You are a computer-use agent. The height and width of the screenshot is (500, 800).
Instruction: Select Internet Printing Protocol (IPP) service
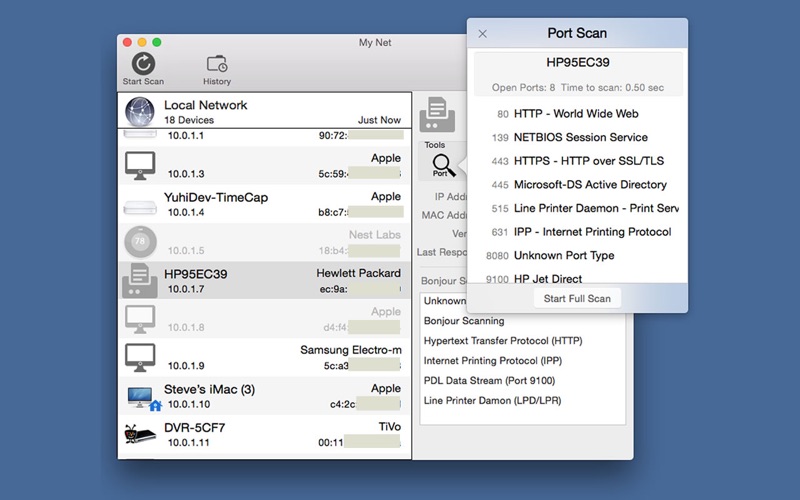point(493,361)
